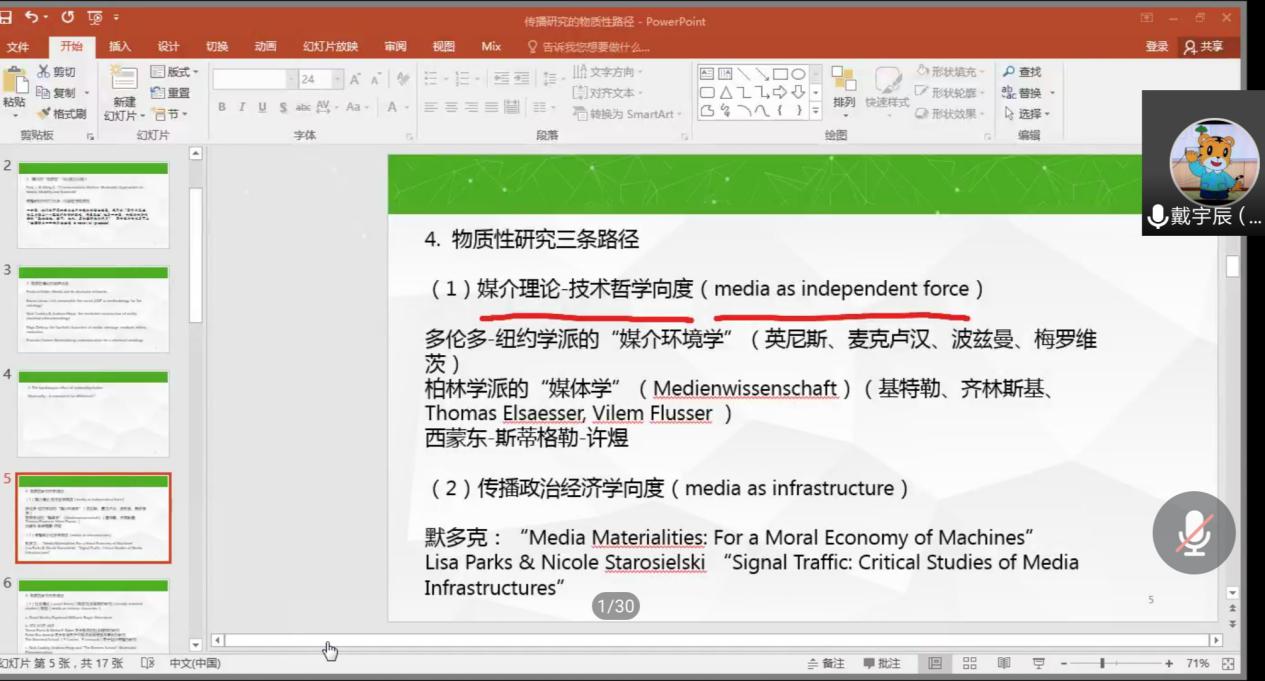Expand the Select (选择) dropdown
Viewport: 1265px width, 681px height.
[x=1029, y=114]
